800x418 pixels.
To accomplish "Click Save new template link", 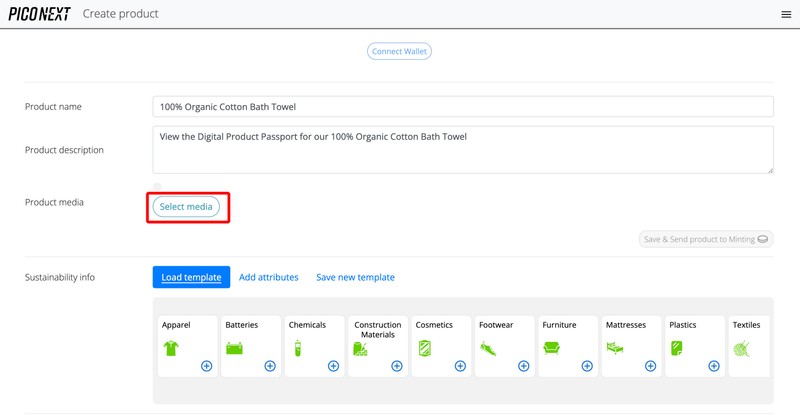I will pos(355,277).
